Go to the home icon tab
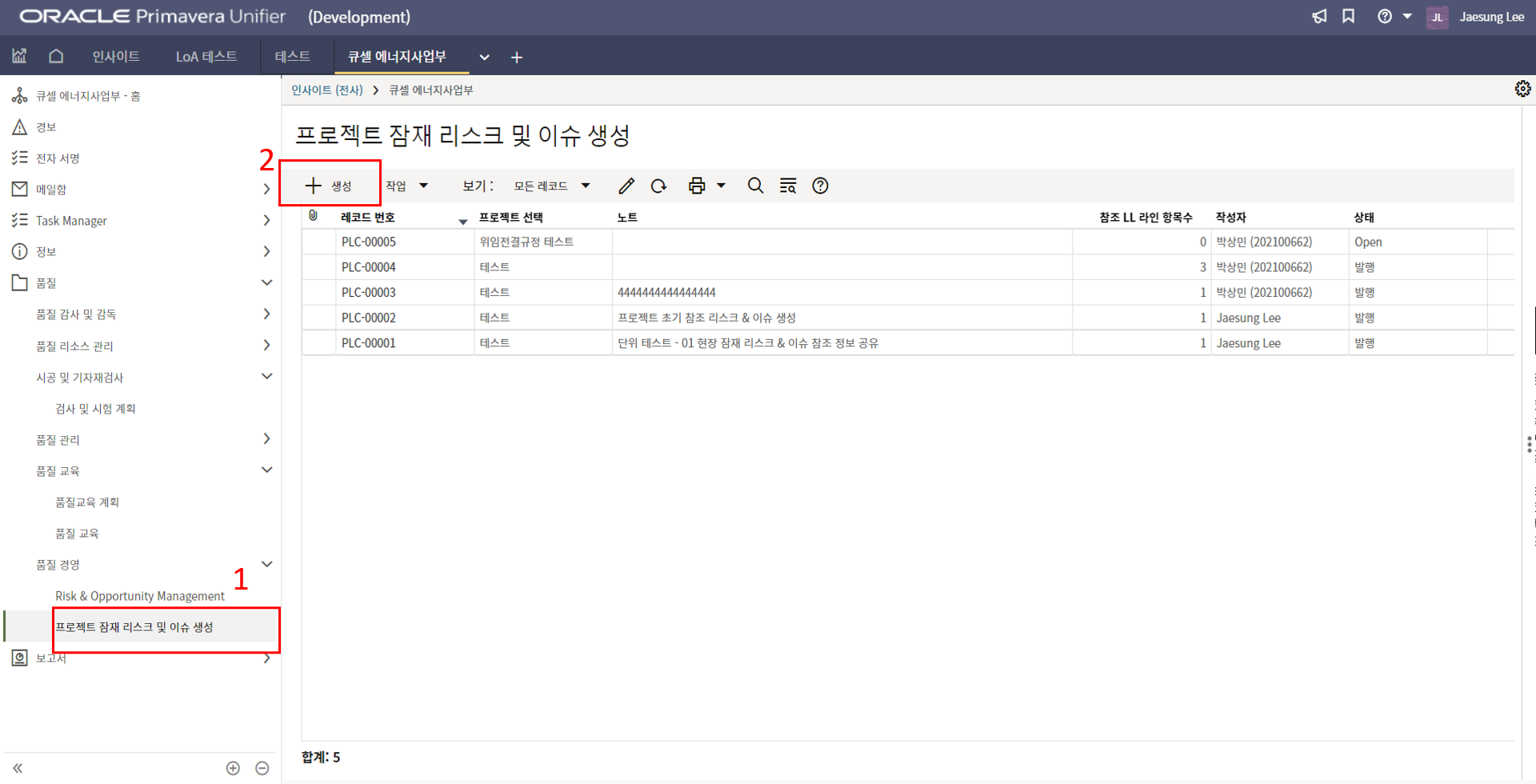This screenshot has height=784, width=1536. [x=56, y=56]
